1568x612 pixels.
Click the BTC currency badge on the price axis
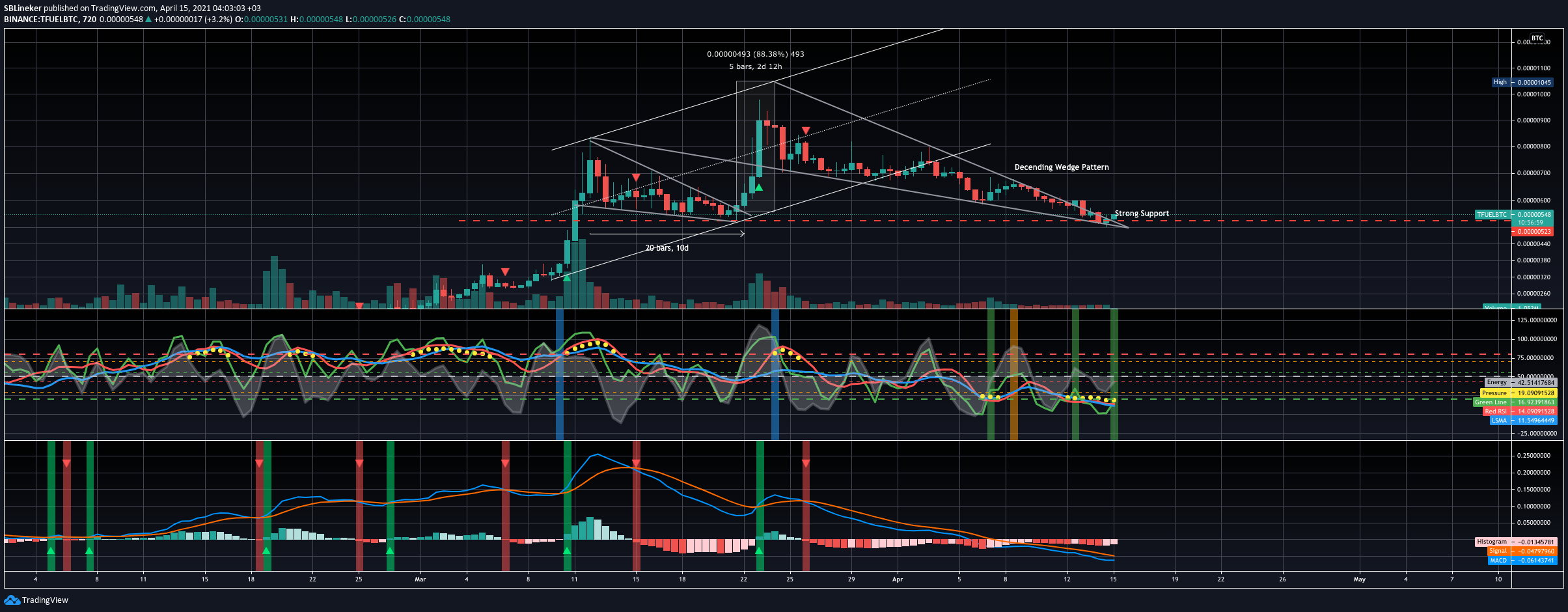[x=1537, y=38]
